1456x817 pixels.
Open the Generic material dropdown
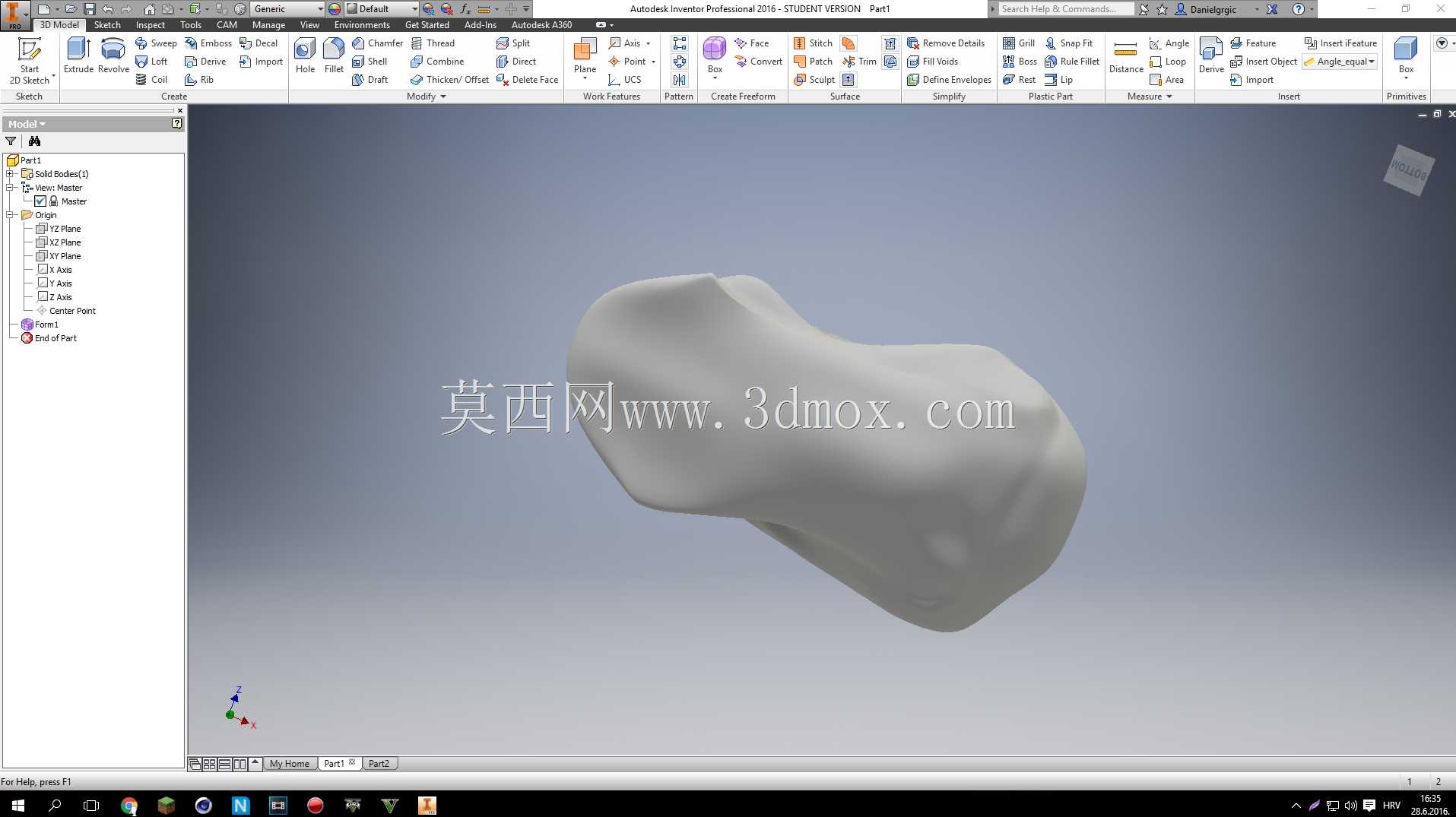point(287,9)
